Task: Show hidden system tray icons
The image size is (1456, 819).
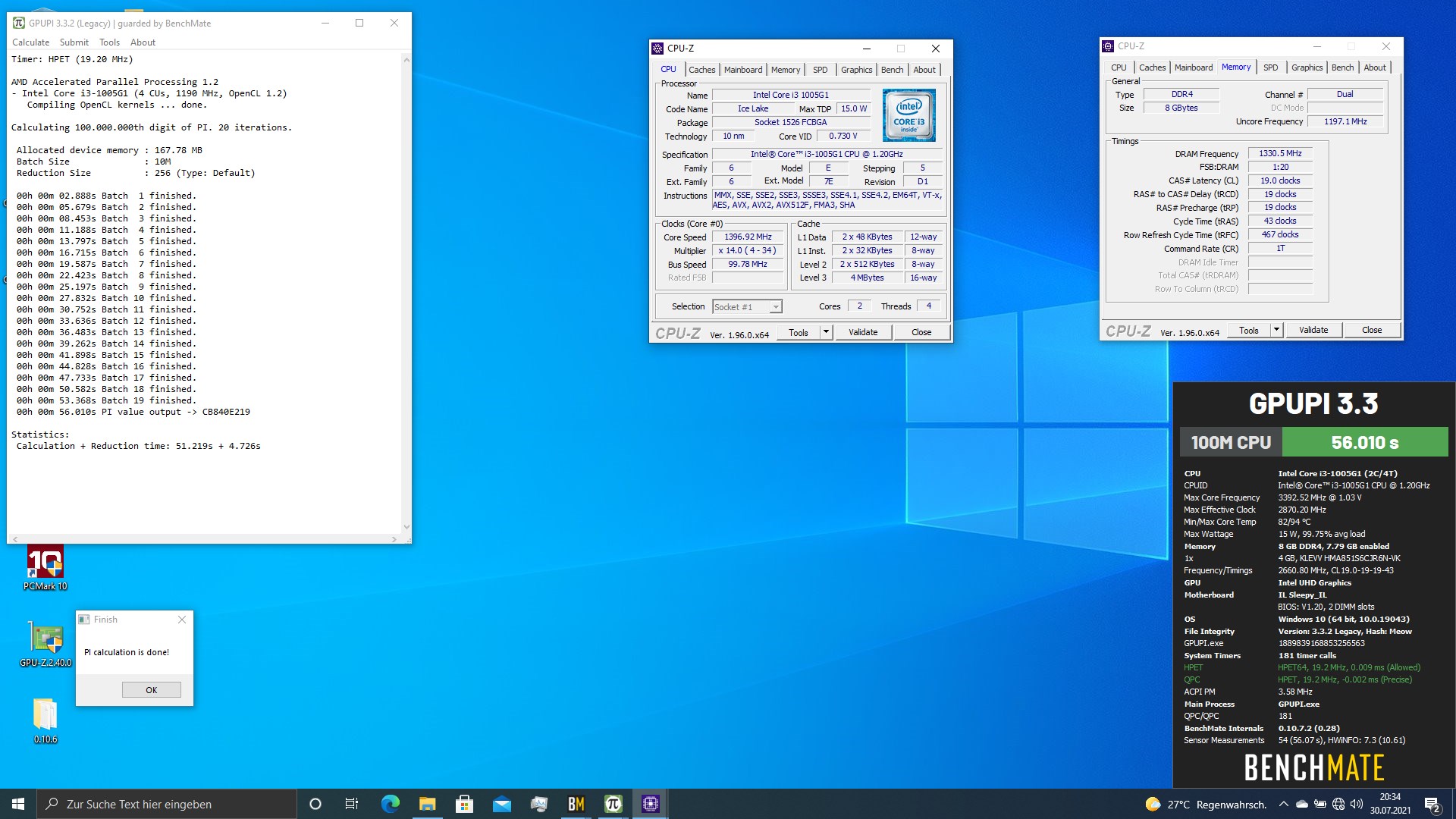Action: 1283,804
